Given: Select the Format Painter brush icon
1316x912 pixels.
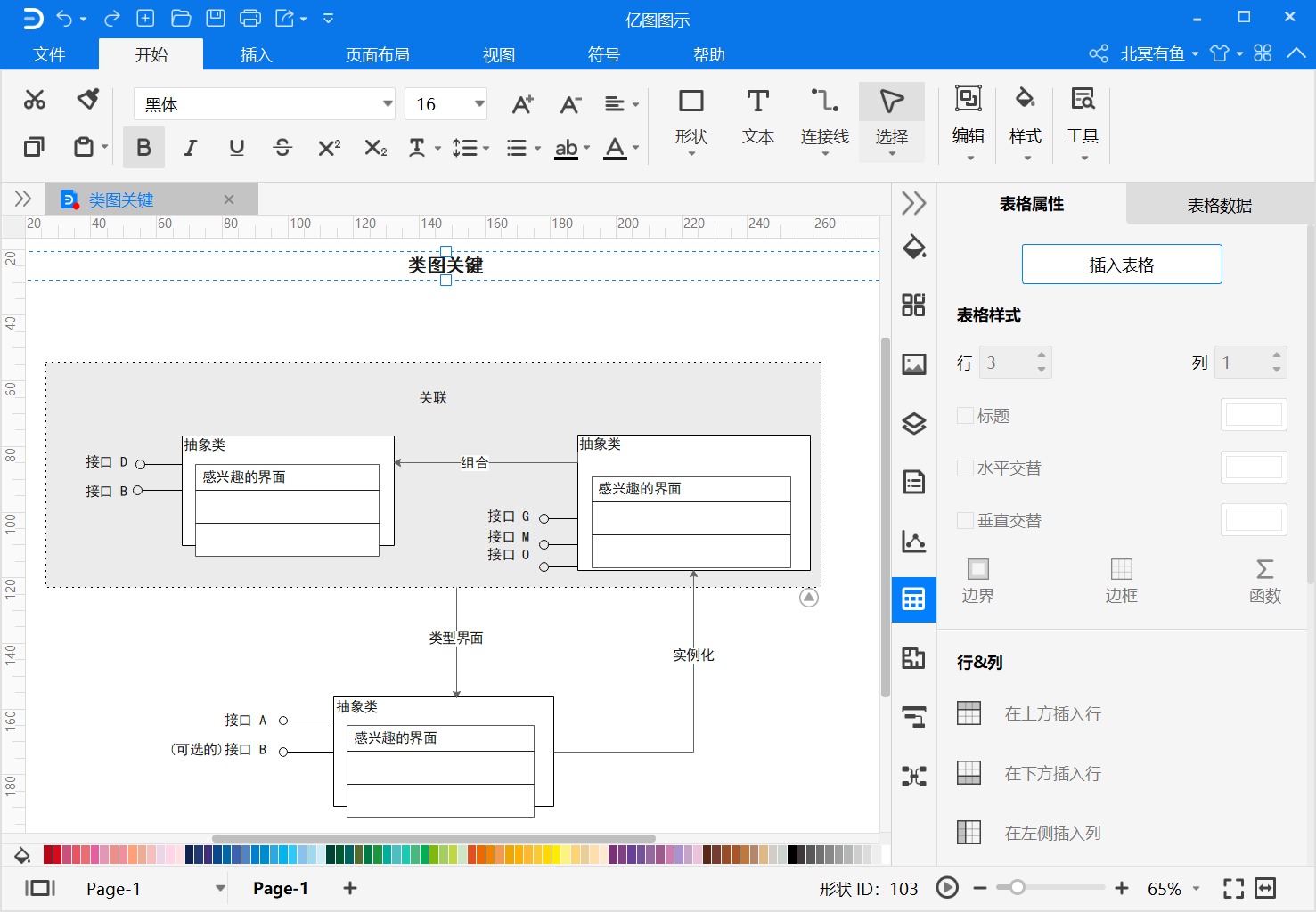Looking at the screenshot, I should tap(87, 99).
